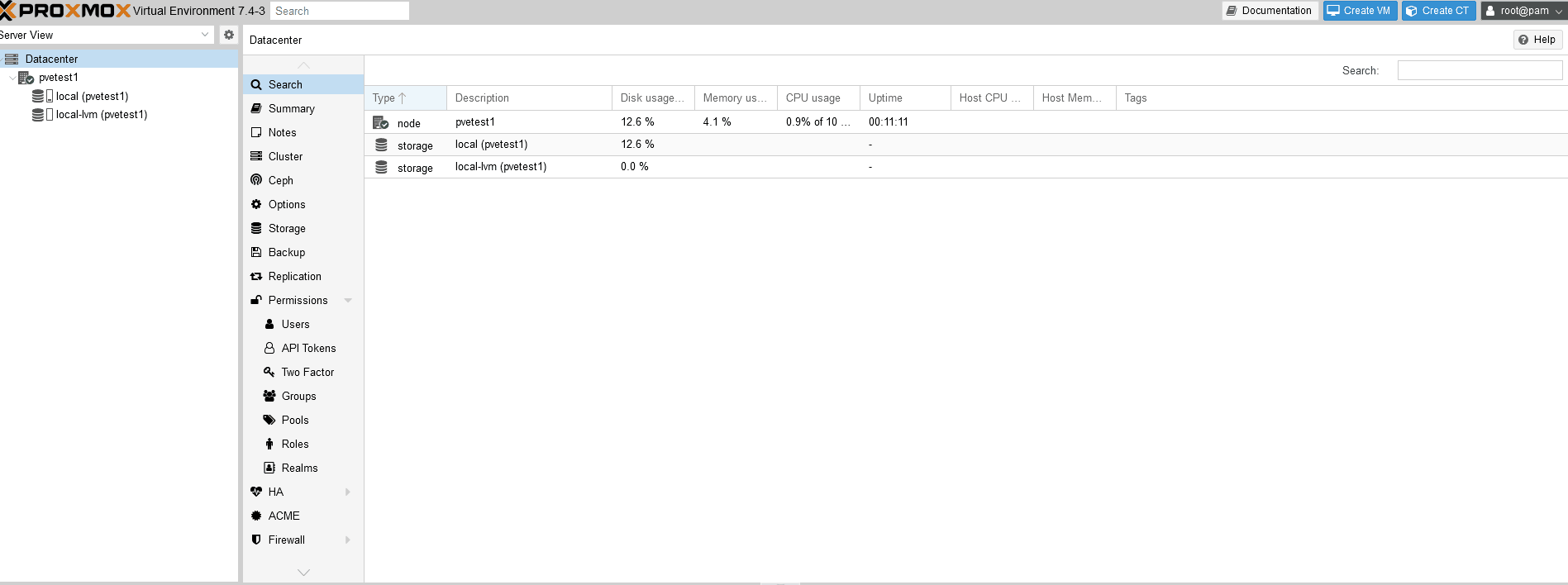Sort by the Type column header
The height and width of the screenshot is (585, 1568).
pyautogui.click(x=405, y=97)
